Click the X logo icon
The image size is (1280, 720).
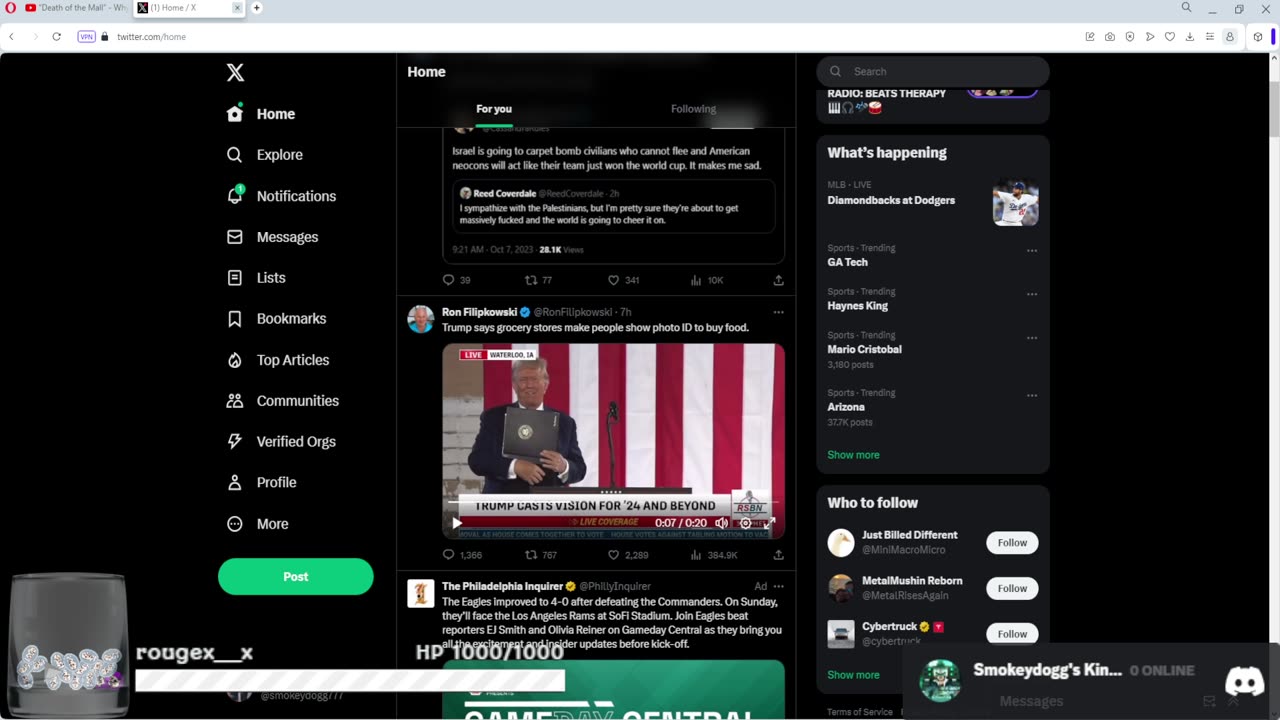235,72
